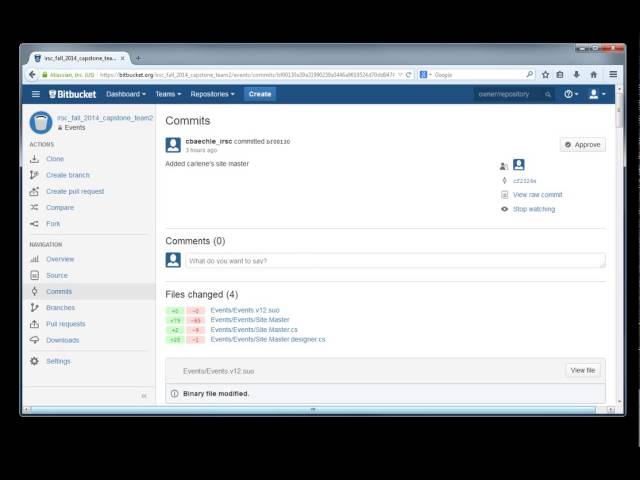640x480 pixels.
Task: Click the Pull requests upload icon
Action: tap(34, 324)
